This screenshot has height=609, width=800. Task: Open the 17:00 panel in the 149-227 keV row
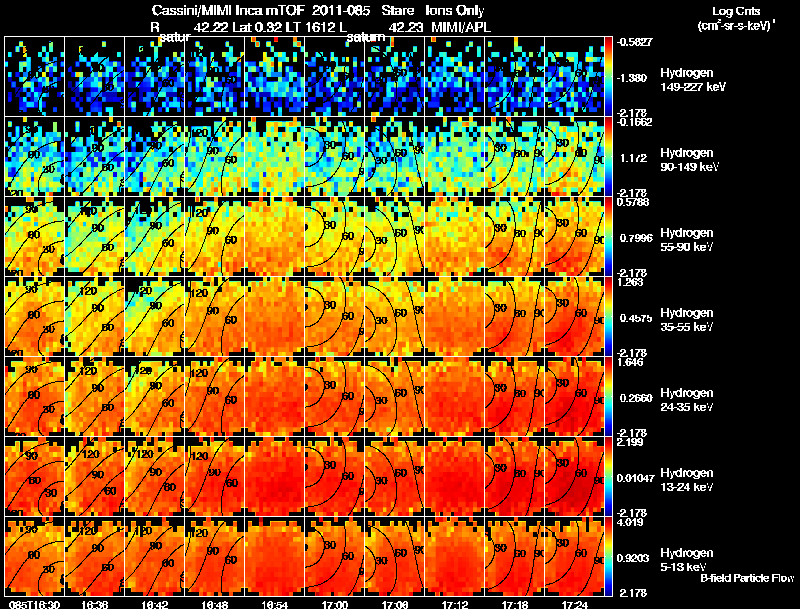tap(335, 77)
